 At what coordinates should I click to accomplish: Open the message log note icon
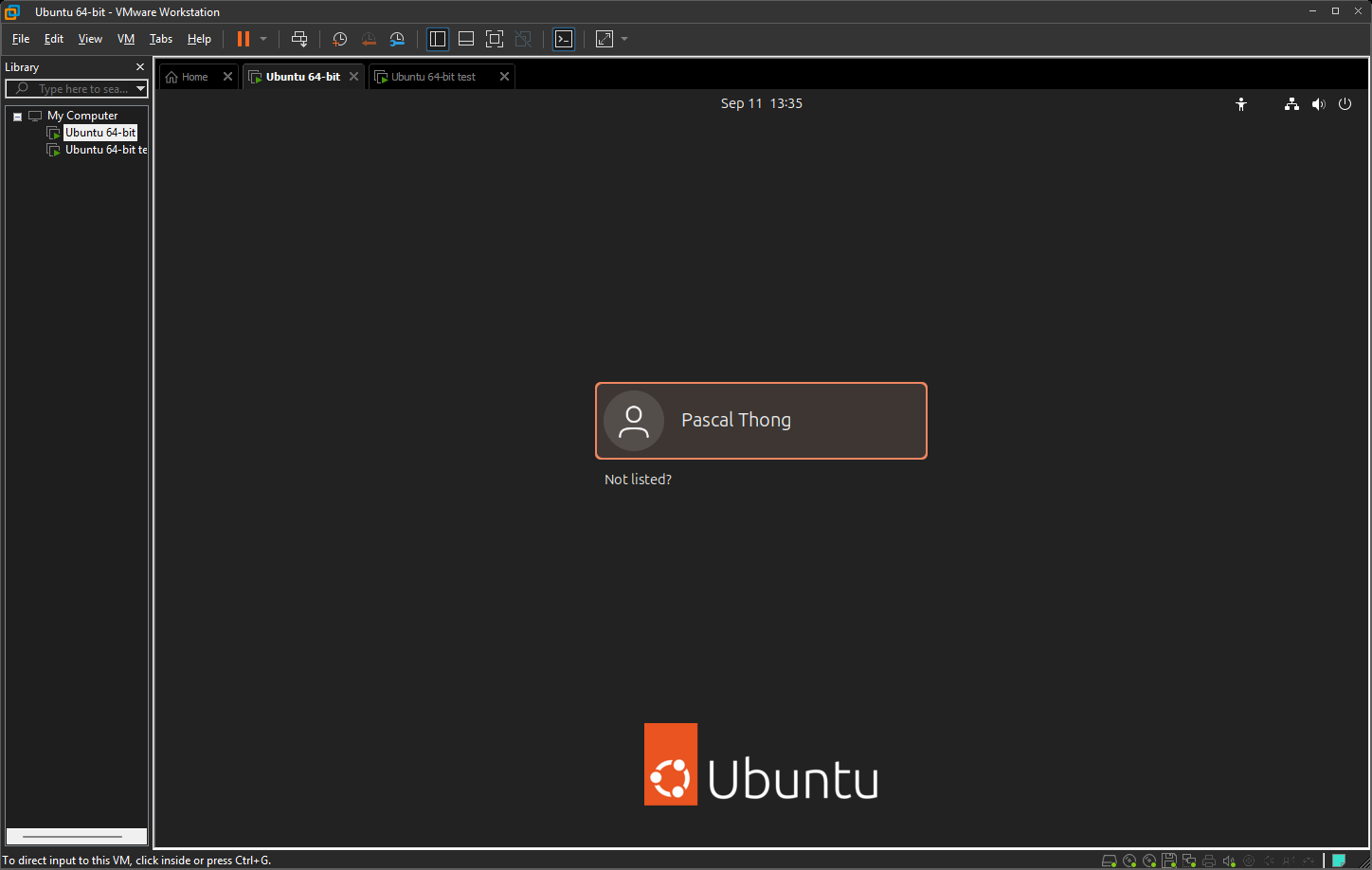pos(1339,861)
